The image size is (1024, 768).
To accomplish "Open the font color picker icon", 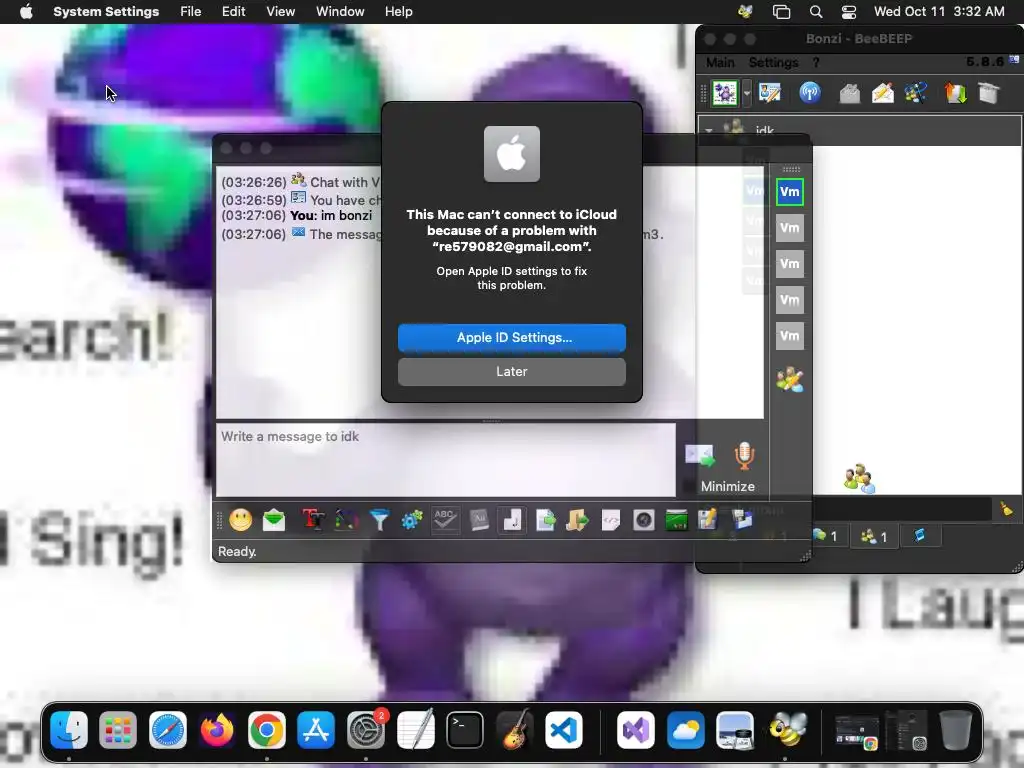I will (346, 520).
